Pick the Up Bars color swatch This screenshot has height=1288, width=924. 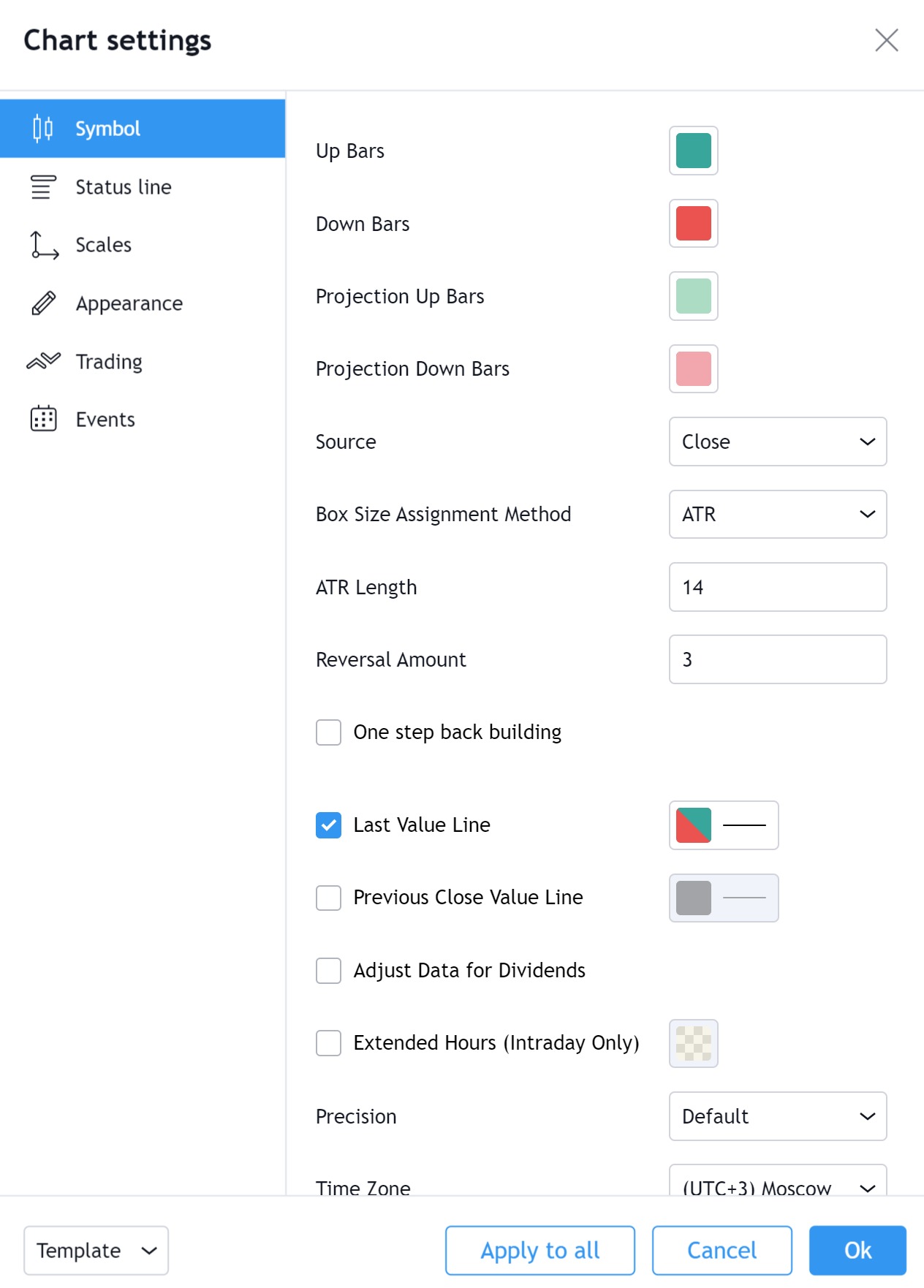[694, 151]
